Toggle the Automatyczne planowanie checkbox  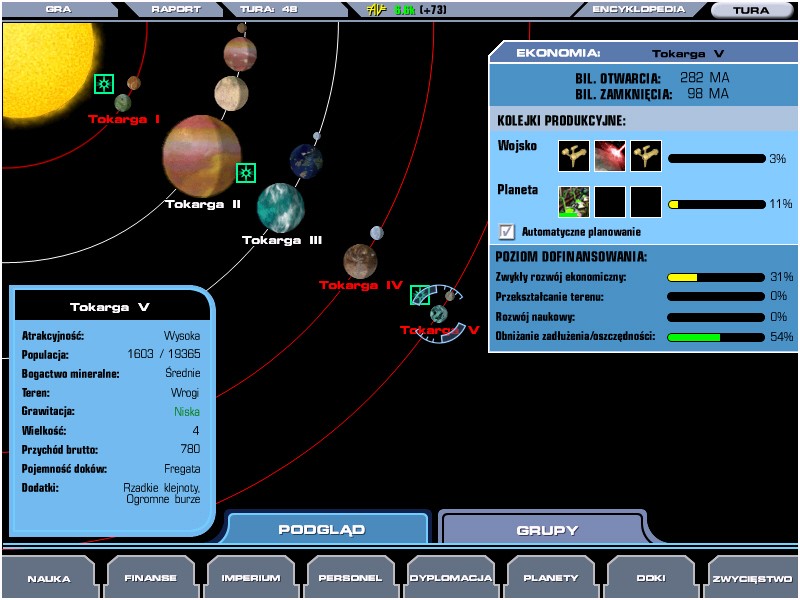[507, 232]
